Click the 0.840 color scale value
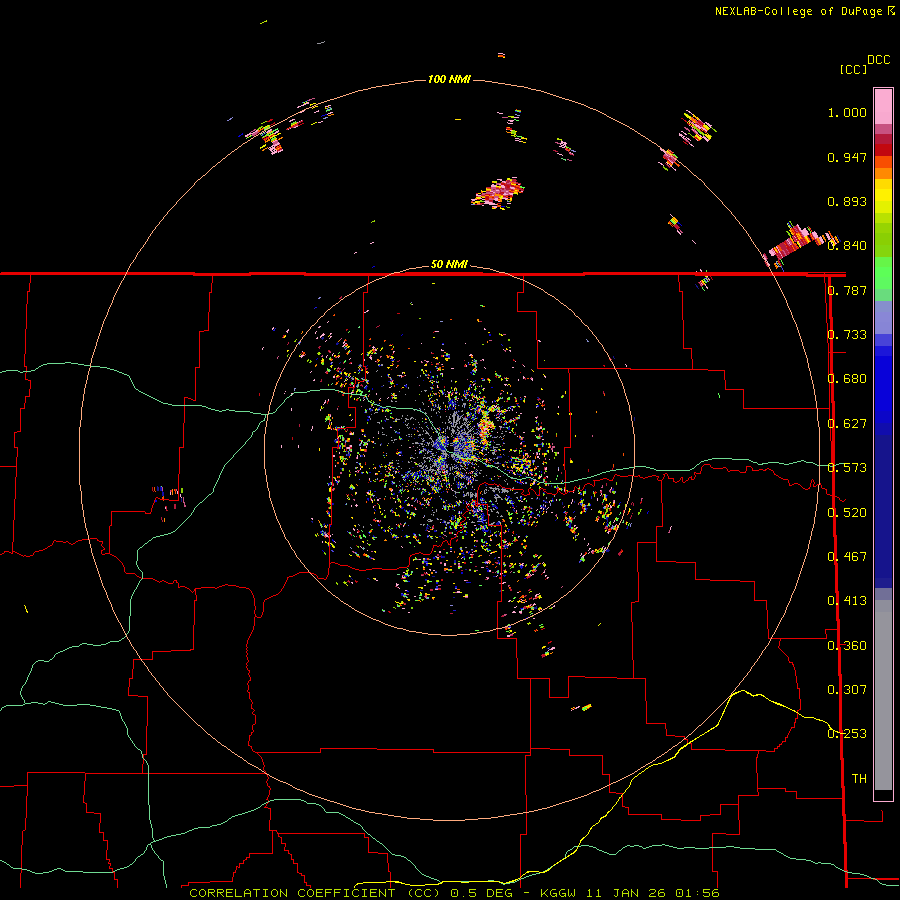Image resolution: width=900 pixels, height=900 pixels. 847,246
